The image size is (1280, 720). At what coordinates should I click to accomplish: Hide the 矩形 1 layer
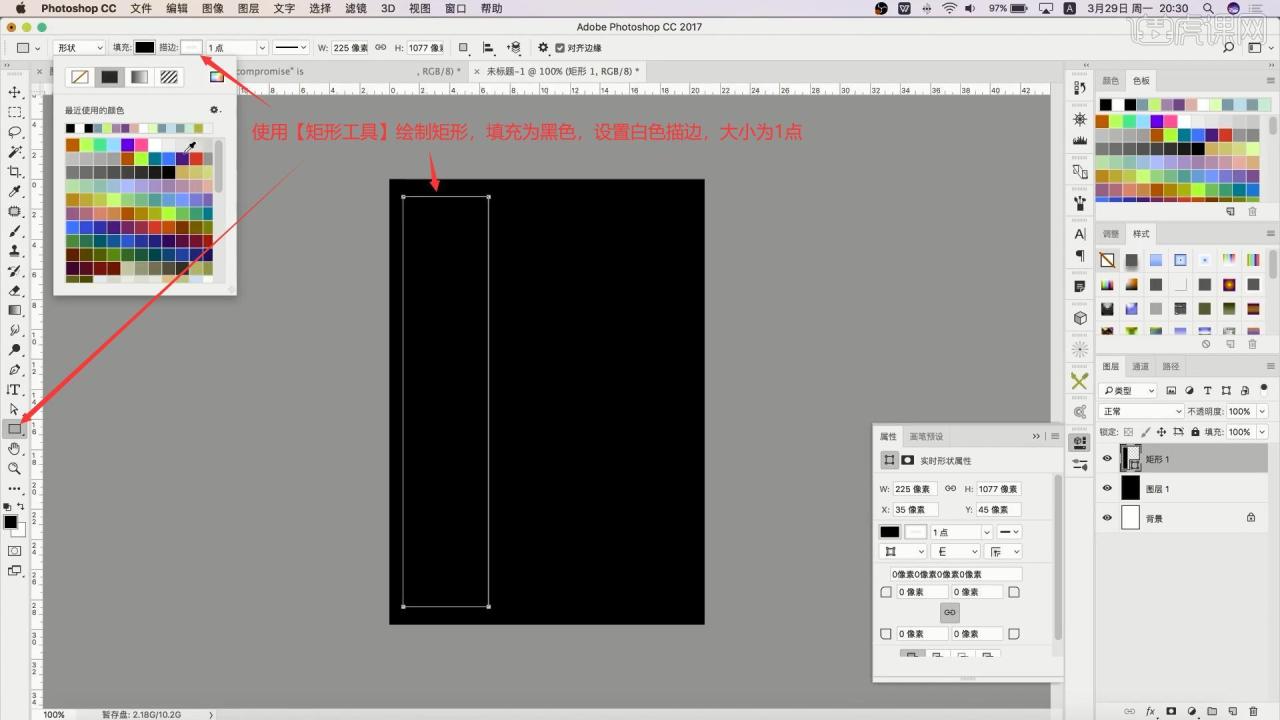pos(1107,459)
